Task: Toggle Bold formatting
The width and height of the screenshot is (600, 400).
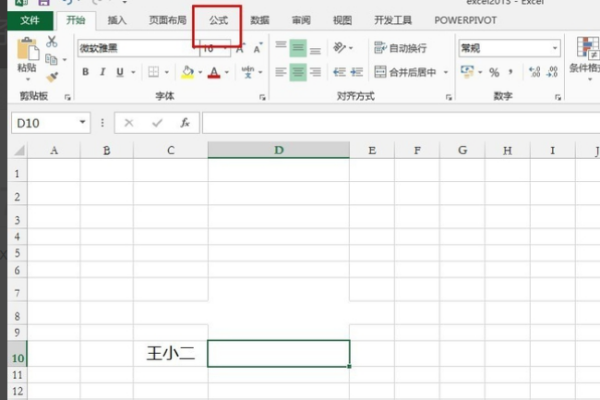Action: (86, 72)
